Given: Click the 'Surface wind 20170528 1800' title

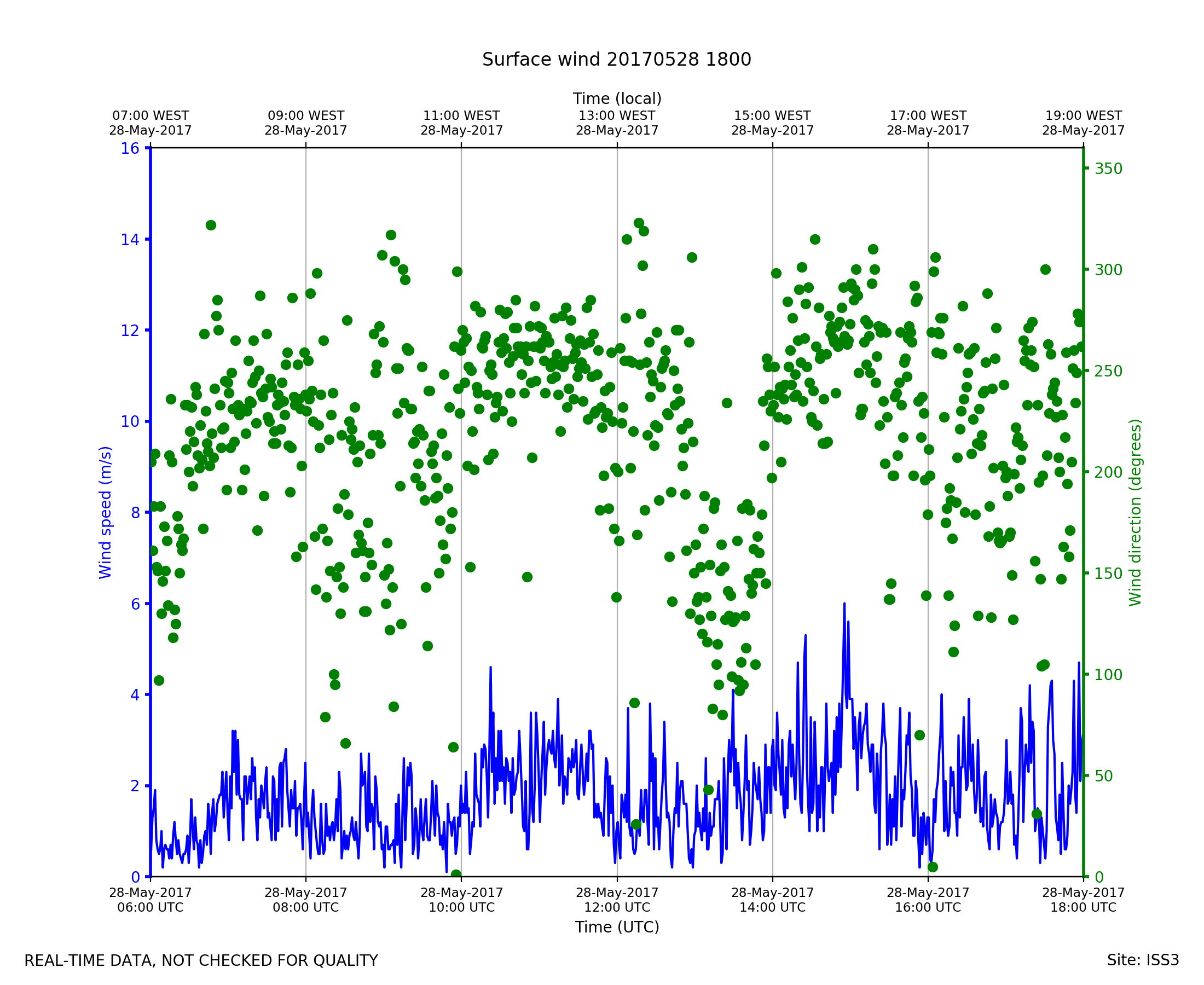Looking at the screenshot, I should [x=616, y=60].
